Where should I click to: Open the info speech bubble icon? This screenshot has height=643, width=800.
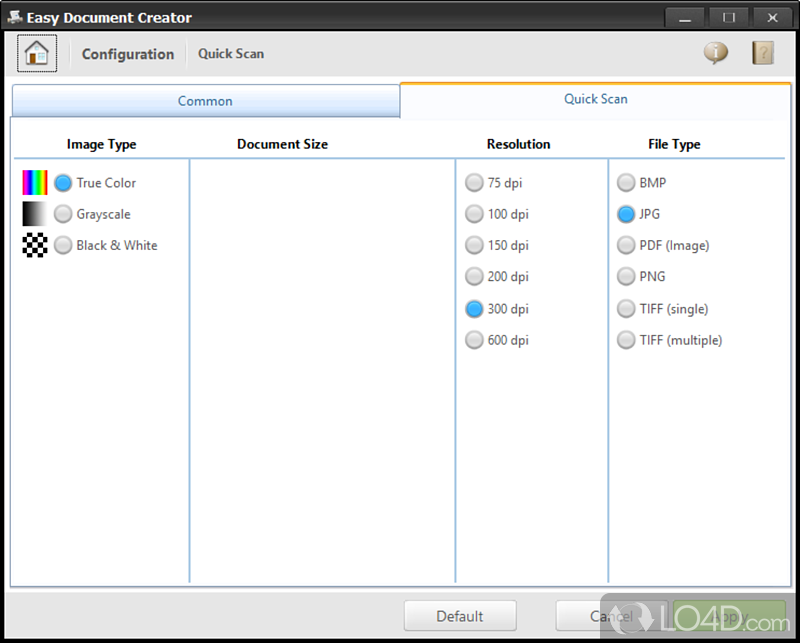click(716, 53)
